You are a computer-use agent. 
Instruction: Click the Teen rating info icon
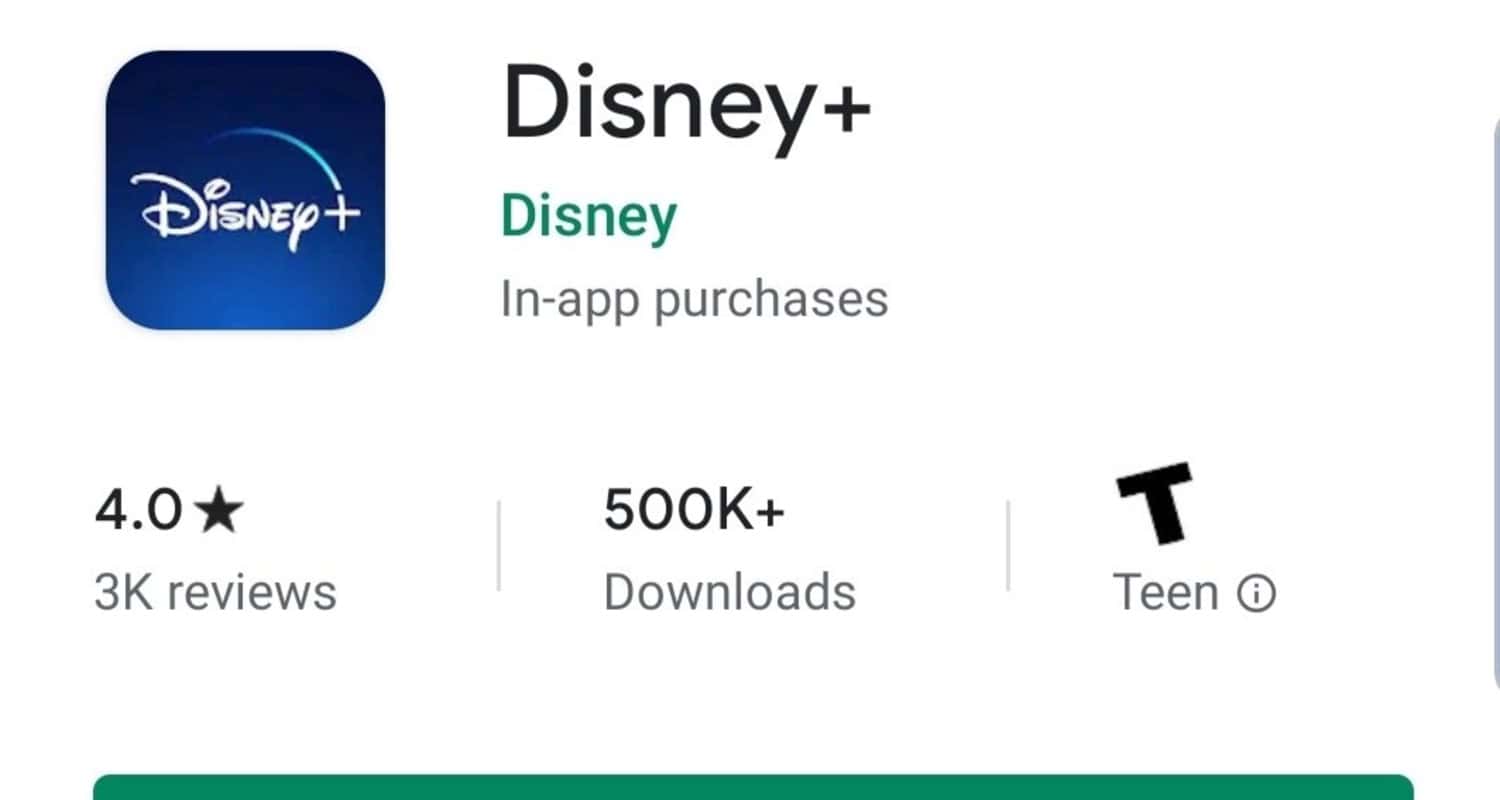click(1257, 594)
